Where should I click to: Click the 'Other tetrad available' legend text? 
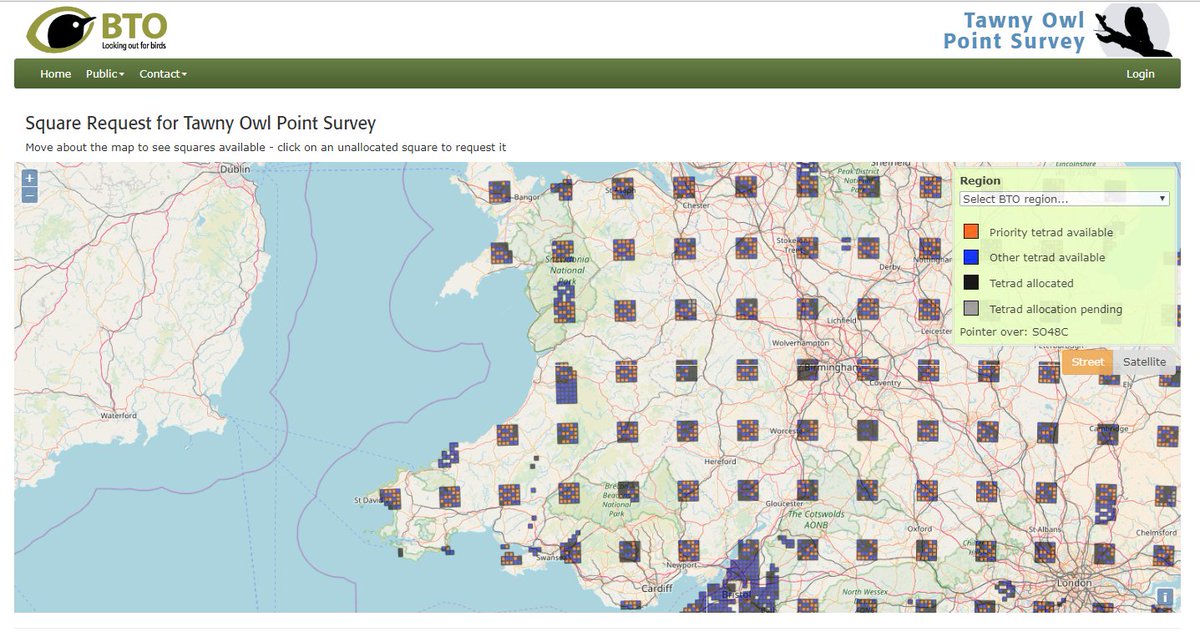click(1047, 257)
